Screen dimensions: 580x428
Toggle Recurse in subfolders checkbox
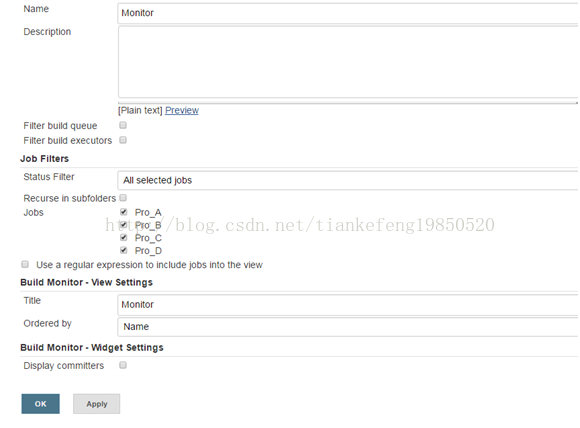point(123,198)
